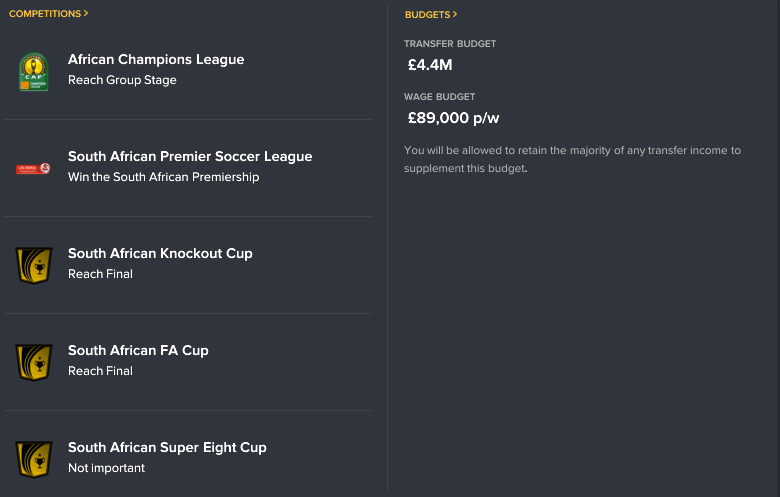Click the £89,000 p/w wage budget value

[x=453, y=118]
